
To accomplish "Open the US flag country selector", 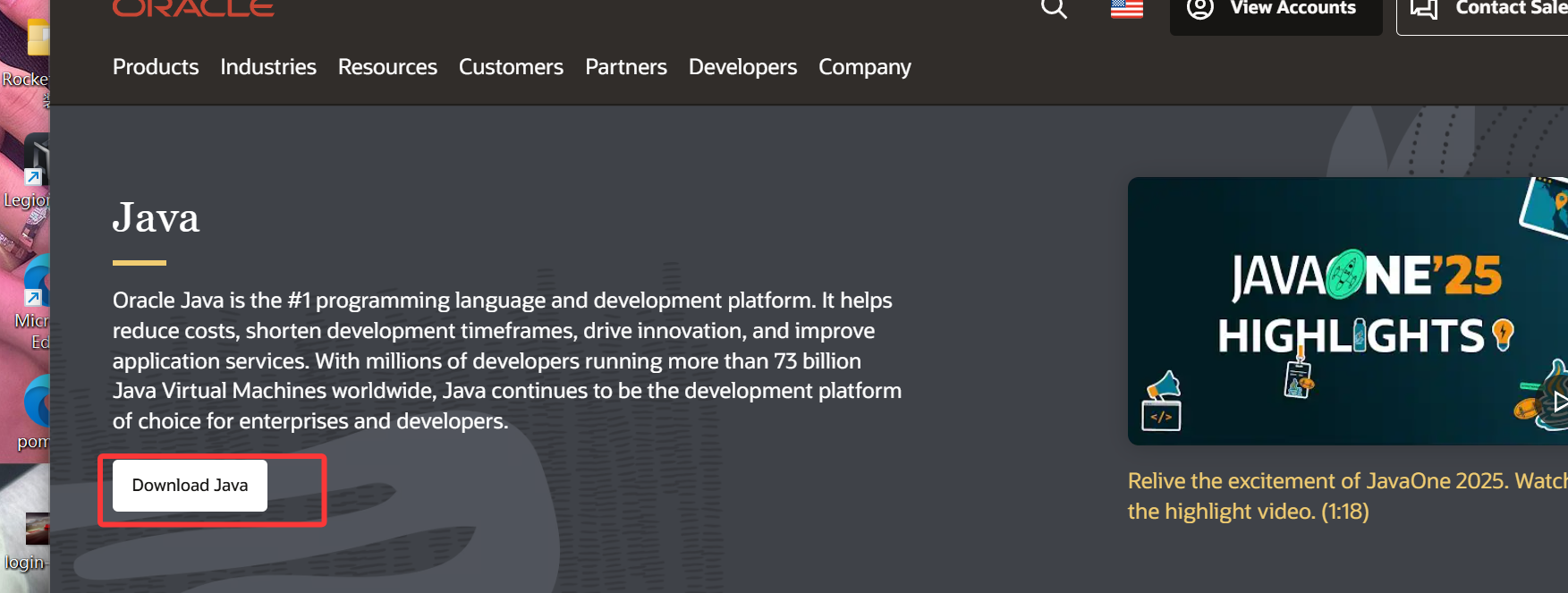I will click(x=1126, y=9).
